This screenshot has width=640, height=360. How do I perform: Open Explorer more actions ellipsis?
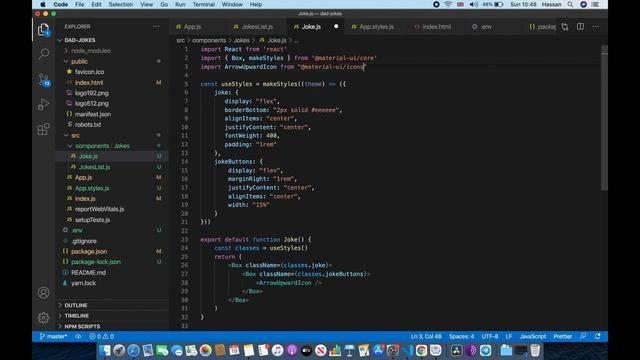(156, 27)
